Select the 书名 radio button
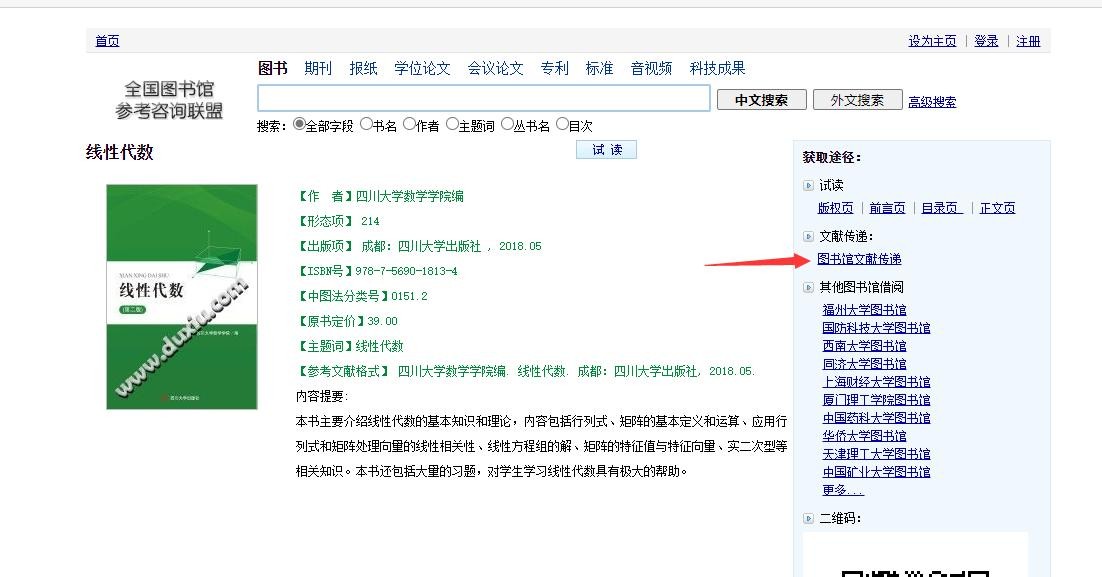Viewport: 1102px width, 577px height. tap(366, 125)
